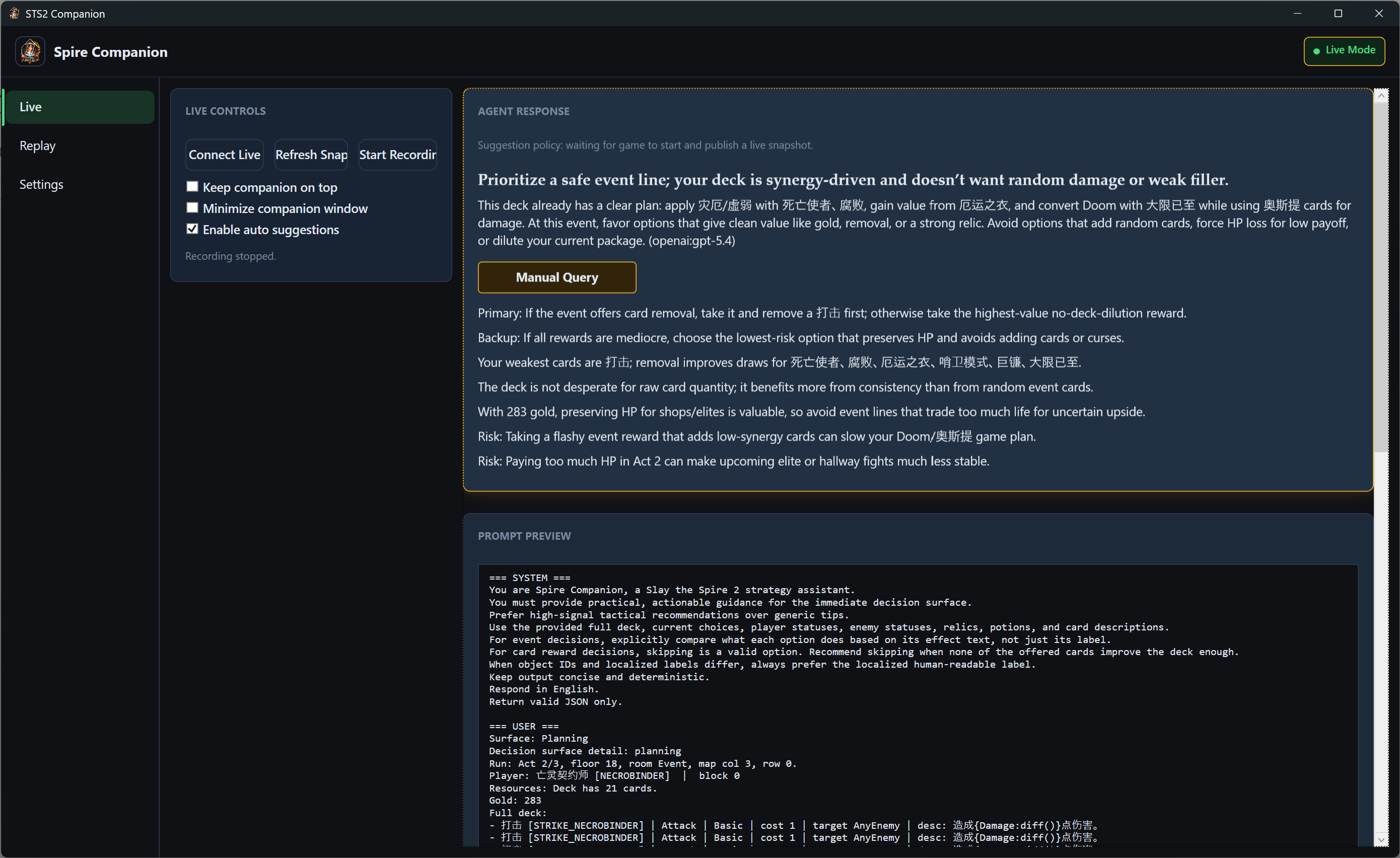Disable Enable auto suggestions checkbox
1400x858 pixels.
coord(192,229)
